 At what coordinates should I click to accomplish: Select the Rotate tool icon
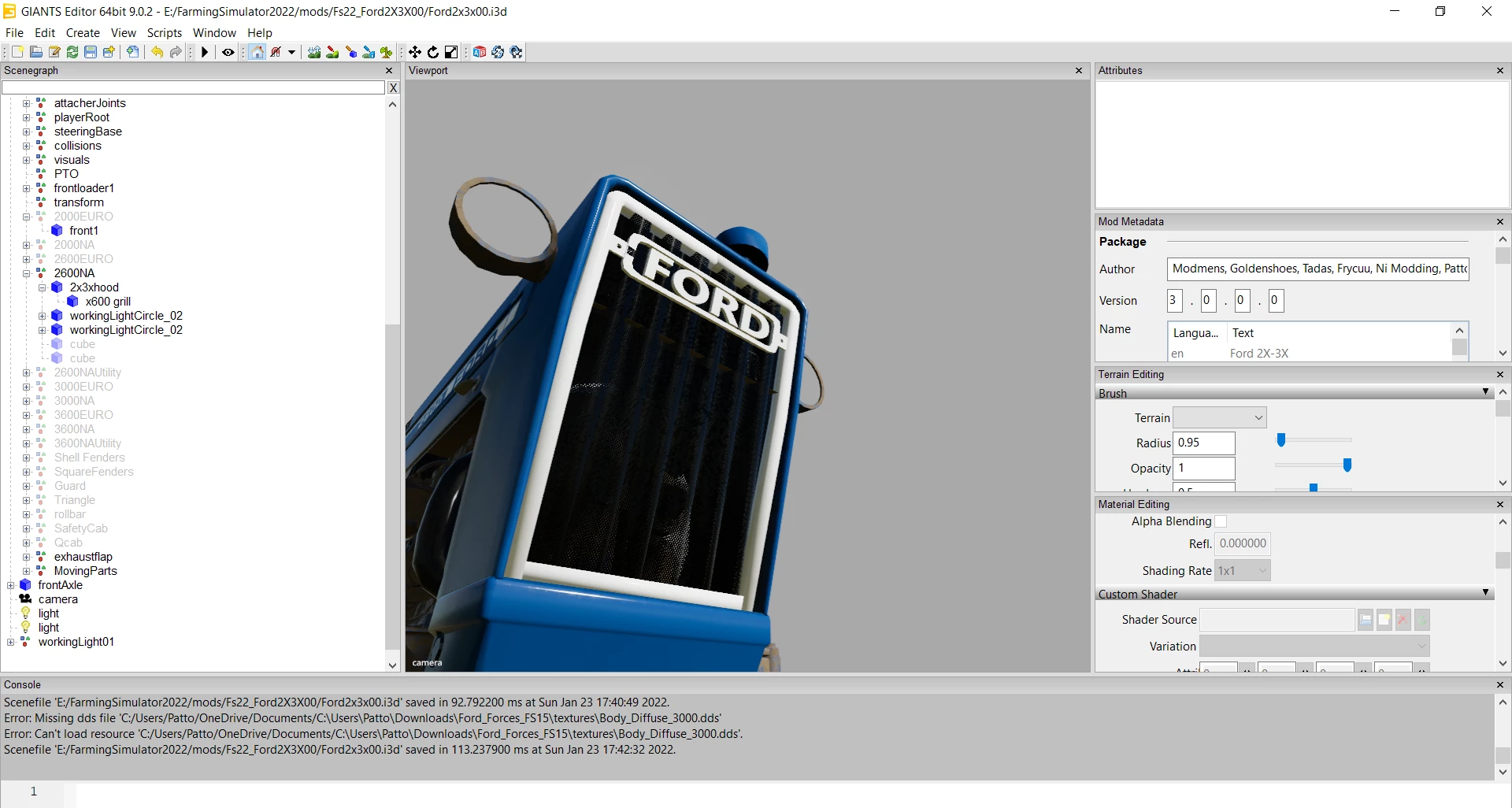tap(433, 52)
